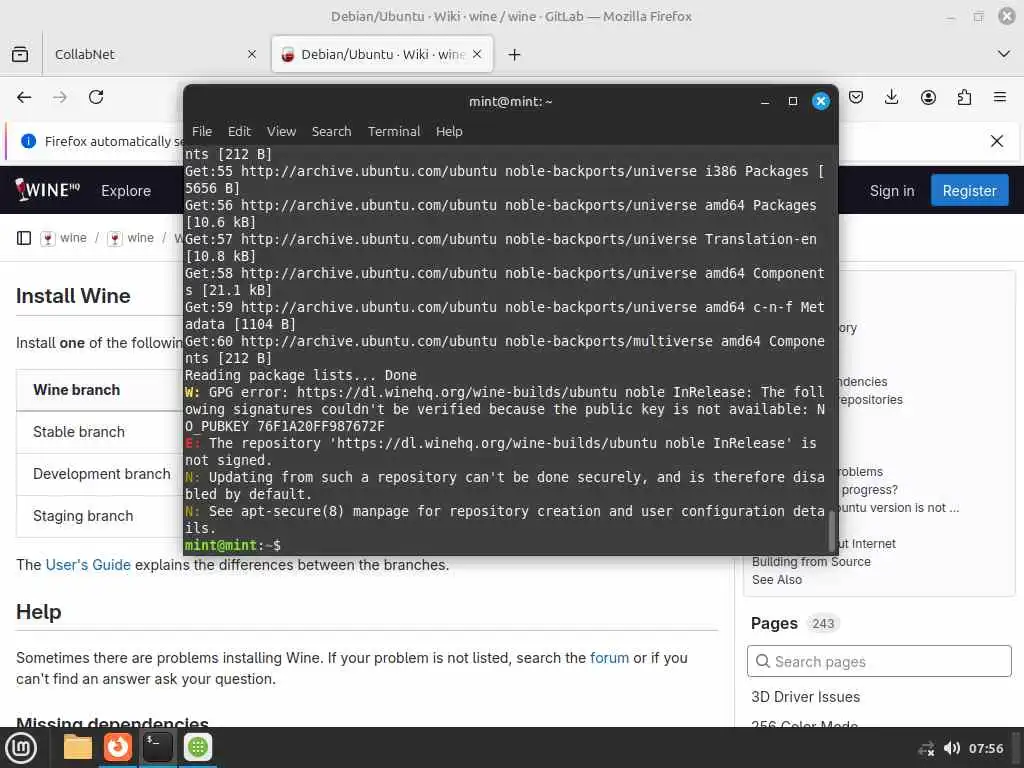Open the Explore link in GitLab header

click(126, 191)
